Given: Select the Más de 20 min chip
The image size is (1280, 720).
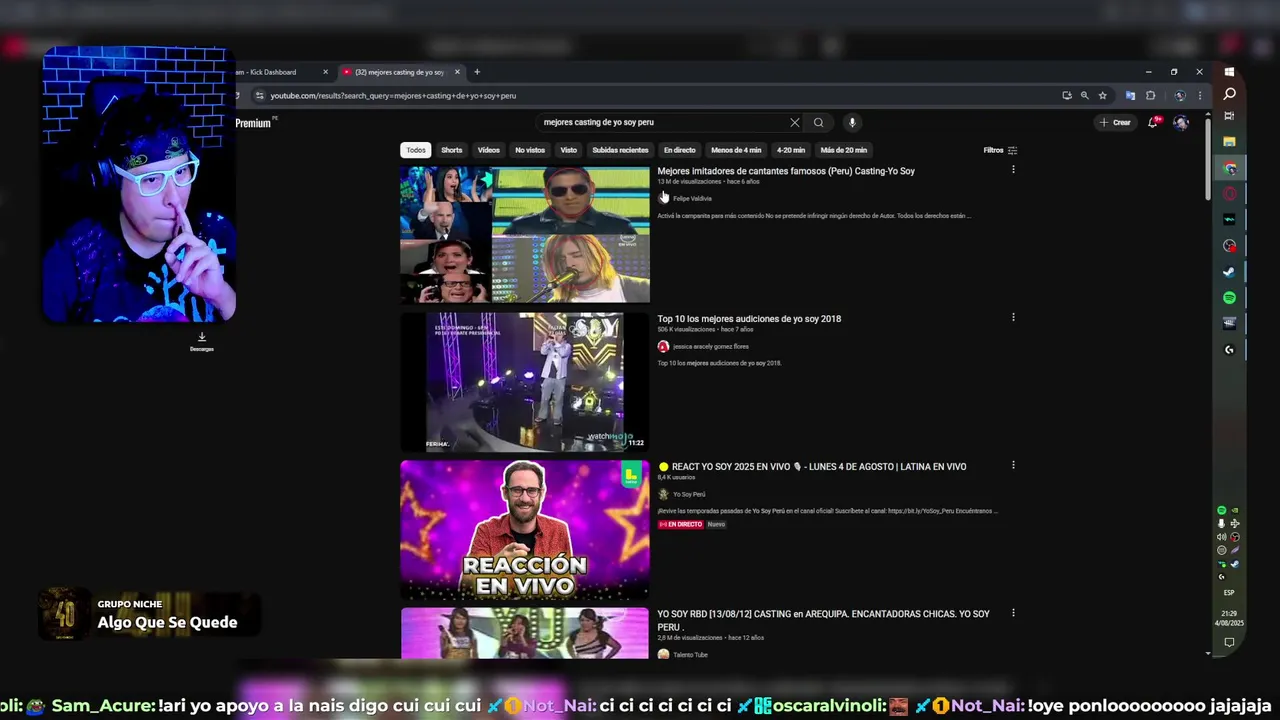Looking at the screenshot, I should click(844, 150).
